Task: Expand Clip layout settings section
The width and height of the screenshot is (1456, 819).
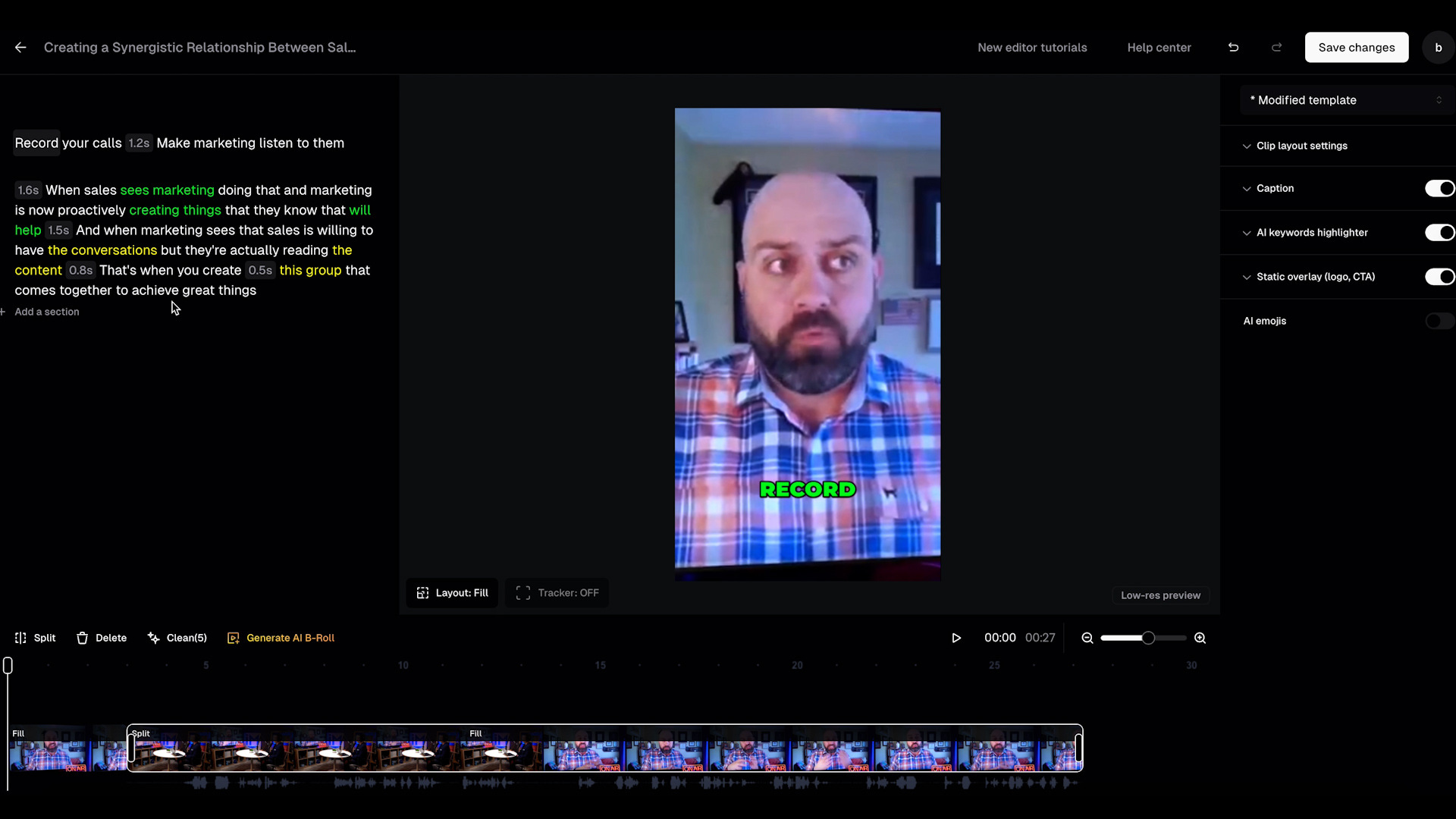Action: (1301, 146)
